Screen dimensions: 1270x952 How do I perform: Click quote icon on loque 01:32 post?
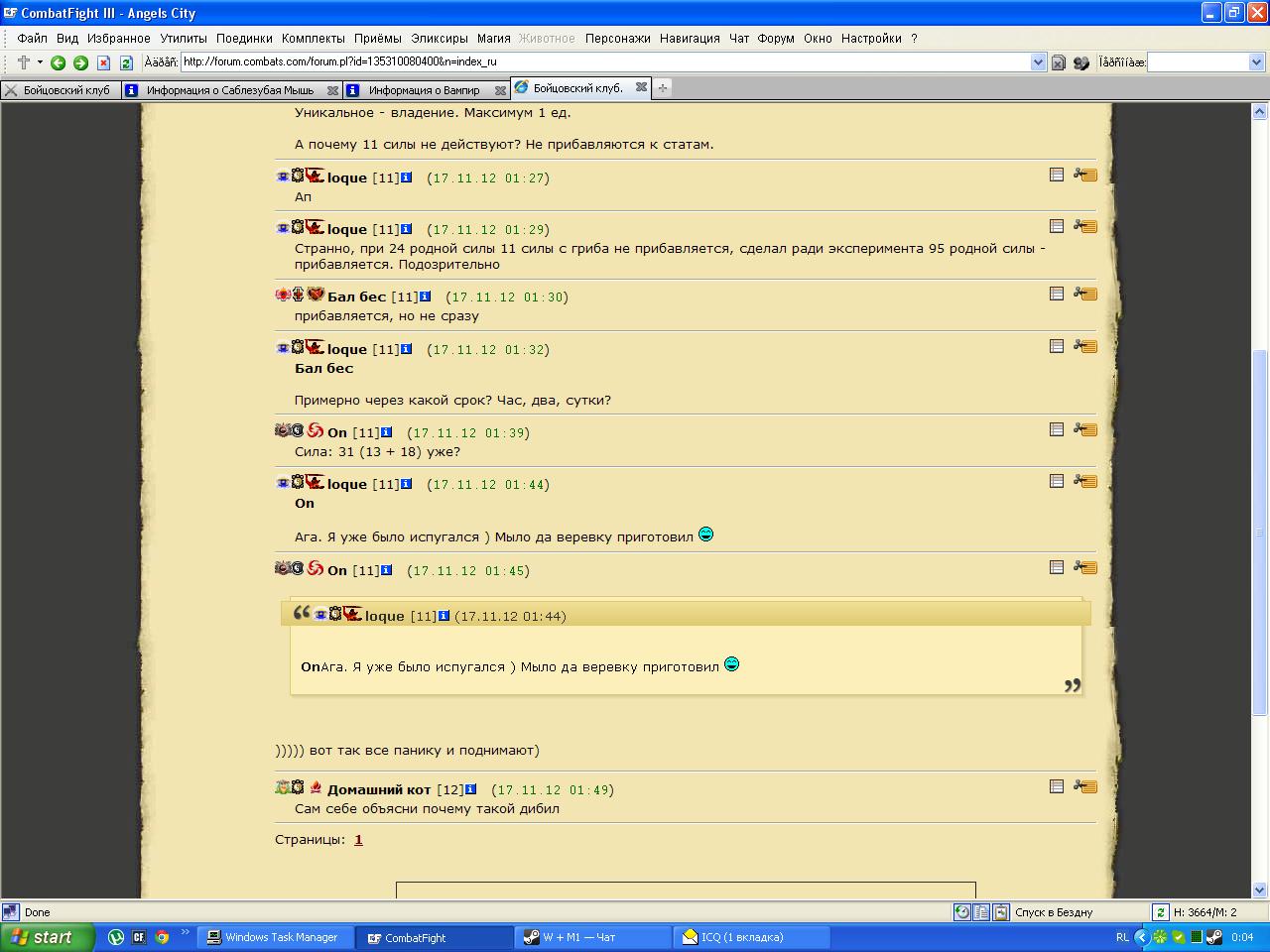[1057, 346]
